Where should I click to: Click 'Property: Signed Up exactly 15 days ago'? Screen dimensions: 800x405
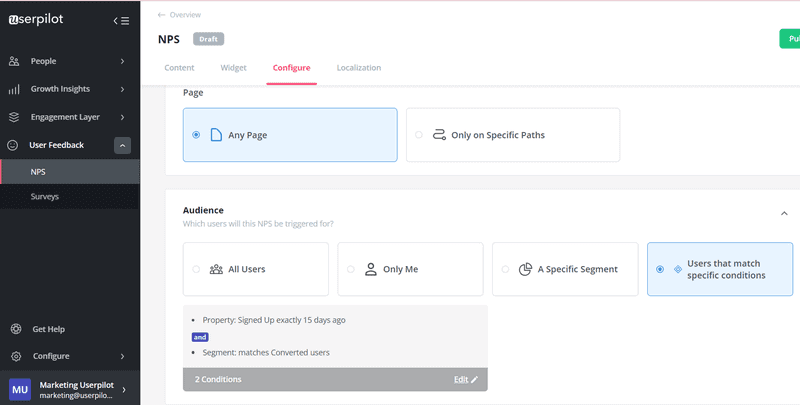pyautogui.click(x=274, y=320)
